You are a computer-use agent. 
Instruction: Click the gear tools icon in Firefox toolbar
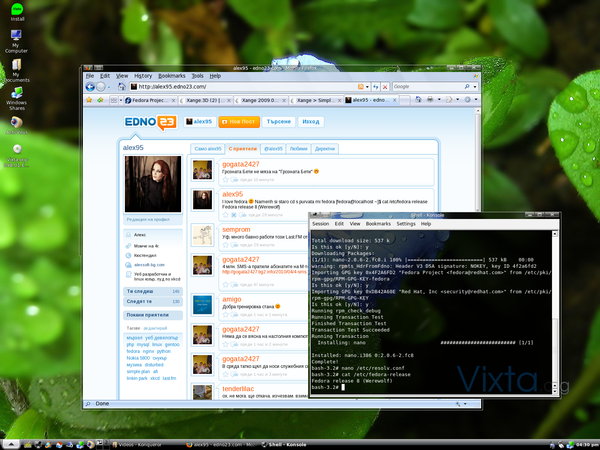coord(467,99)
